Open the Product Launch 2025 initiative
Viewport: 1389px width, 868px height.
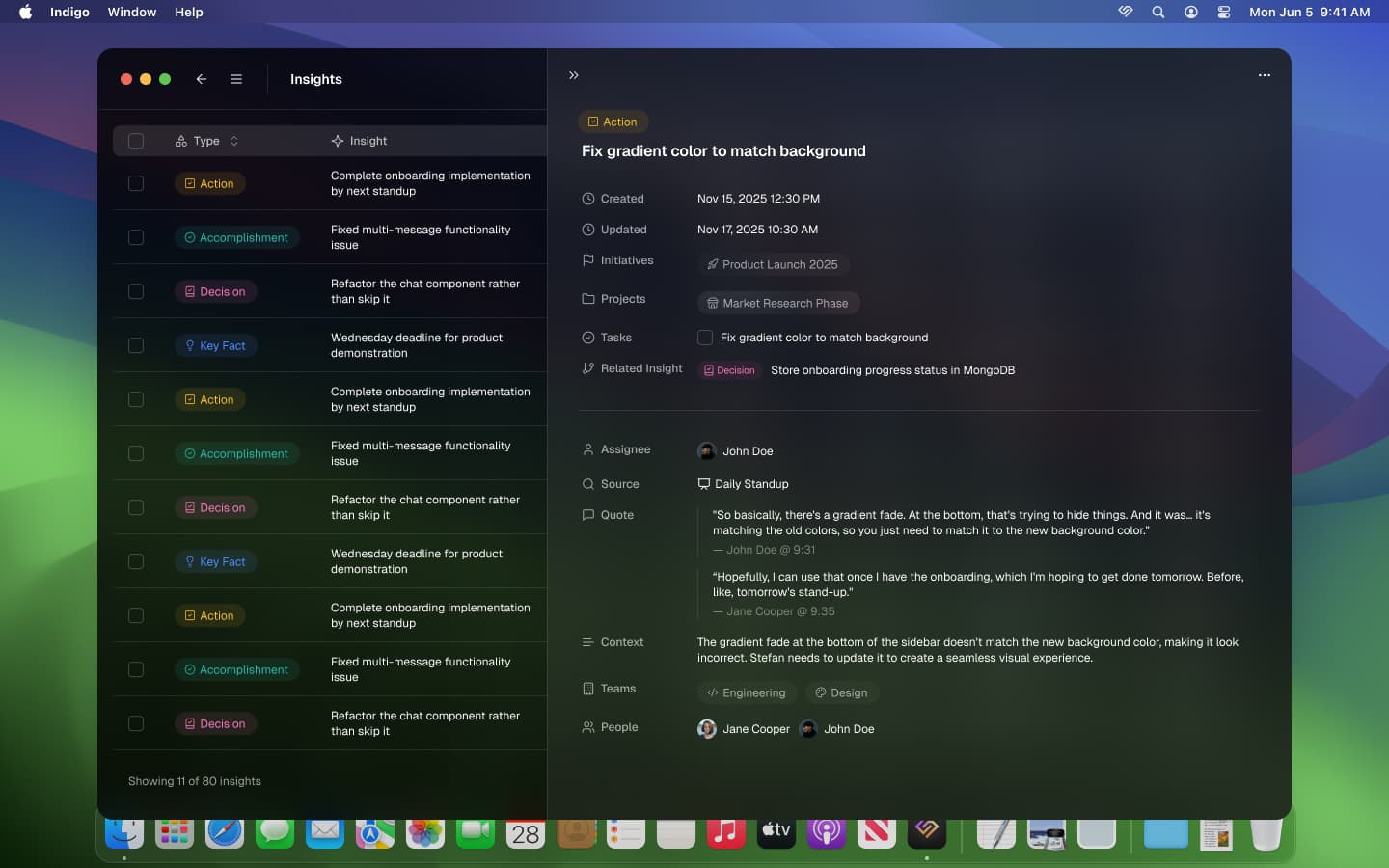point(773,264)
